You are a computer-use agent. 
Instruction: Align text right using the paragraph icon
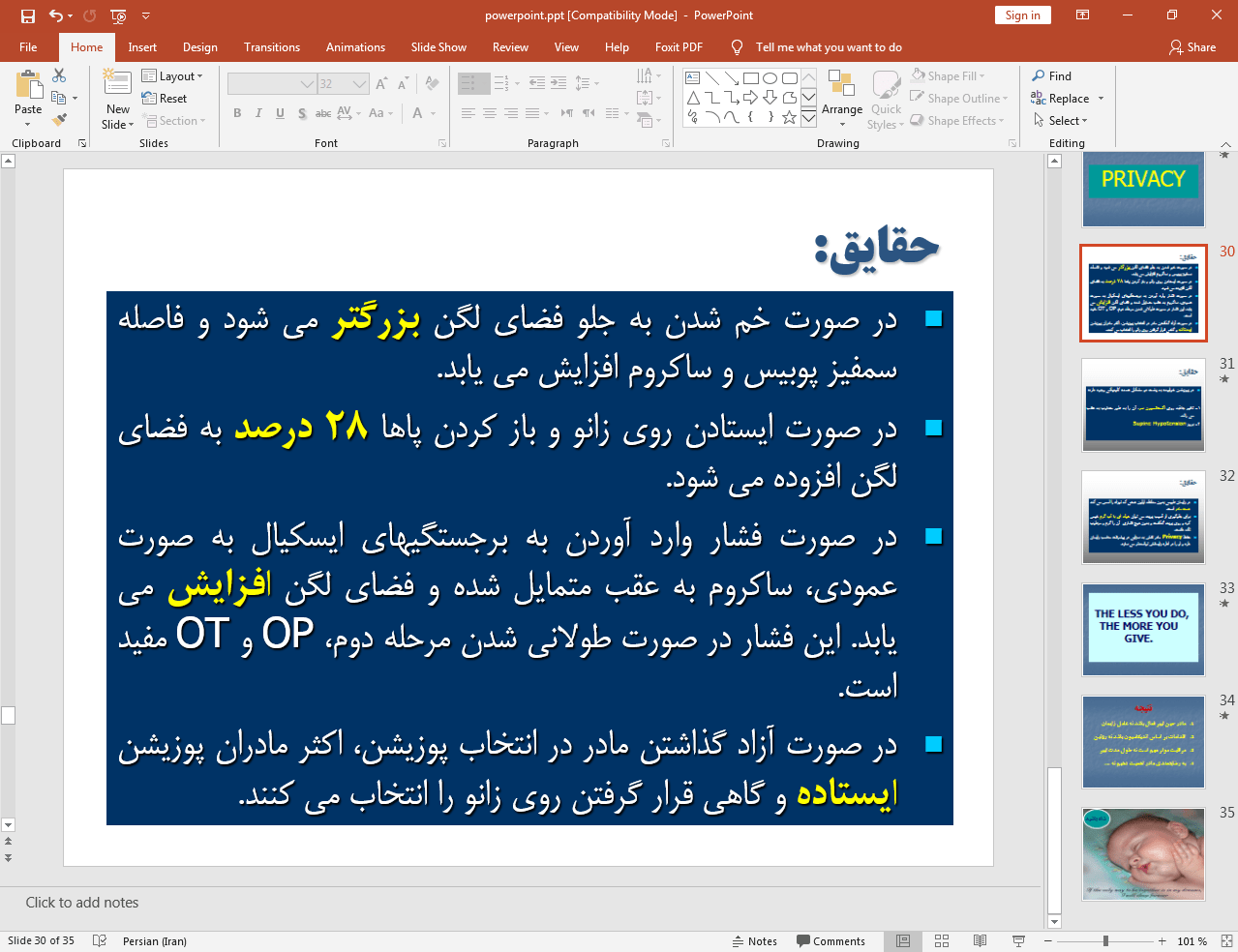511,113
